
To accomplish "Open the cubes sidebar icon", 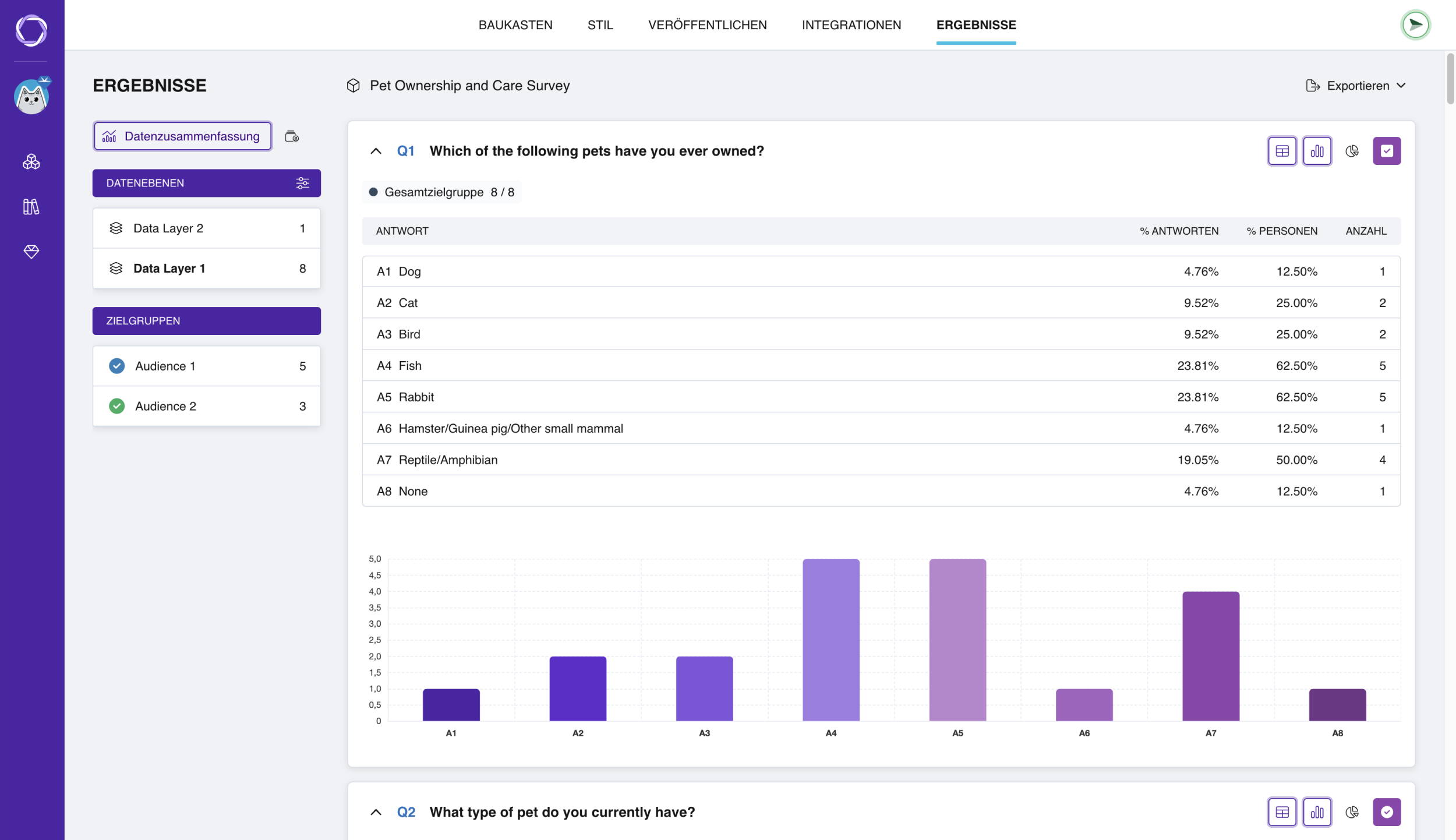I will tap(31, 161).
